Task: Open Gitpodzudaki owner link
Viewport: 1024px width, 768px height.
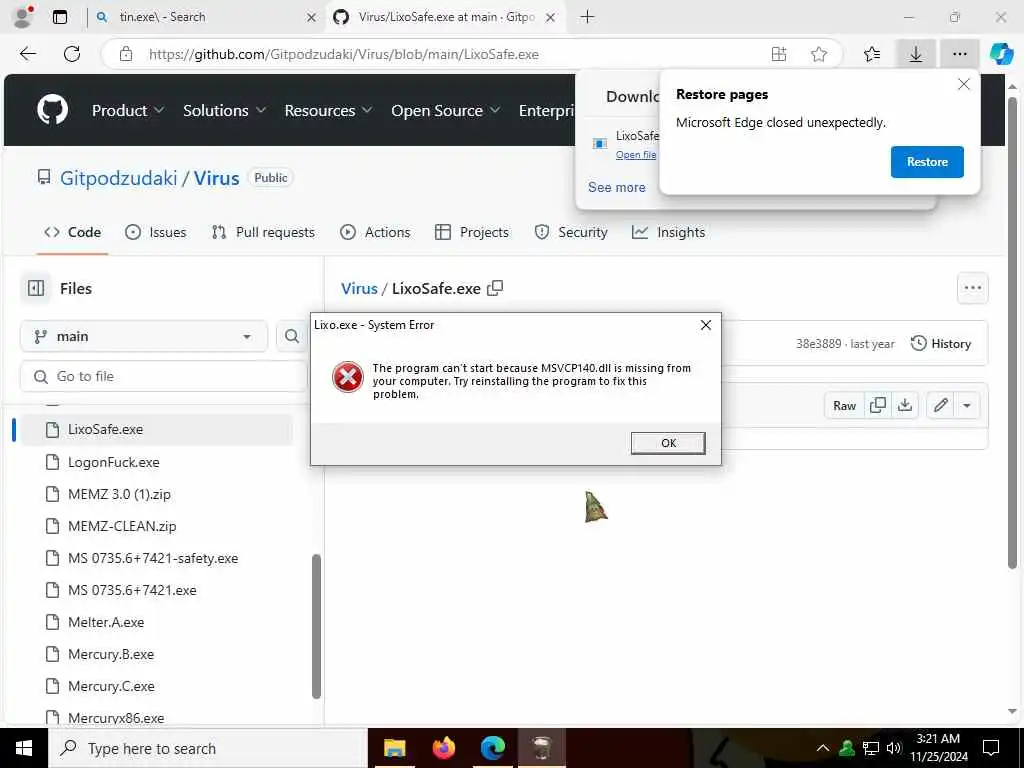Action: click(x=118, y=178)
